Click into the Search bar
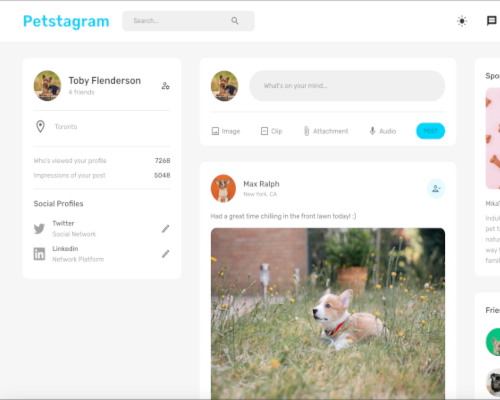The width and height of the screenshot is (500, 400). (x=188, y=21)
